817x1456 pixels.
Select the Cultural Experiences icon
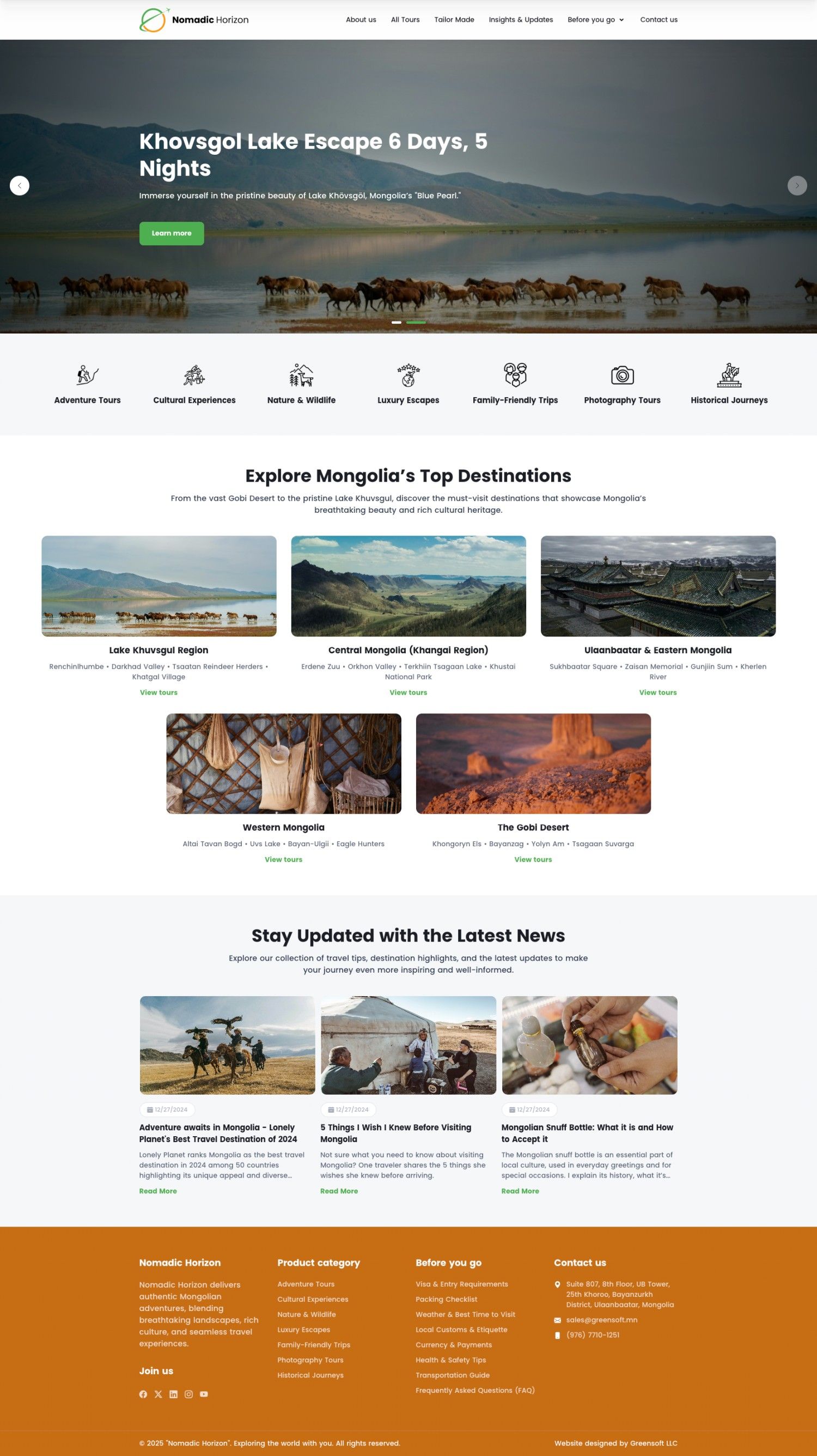[x=194, y=375]
